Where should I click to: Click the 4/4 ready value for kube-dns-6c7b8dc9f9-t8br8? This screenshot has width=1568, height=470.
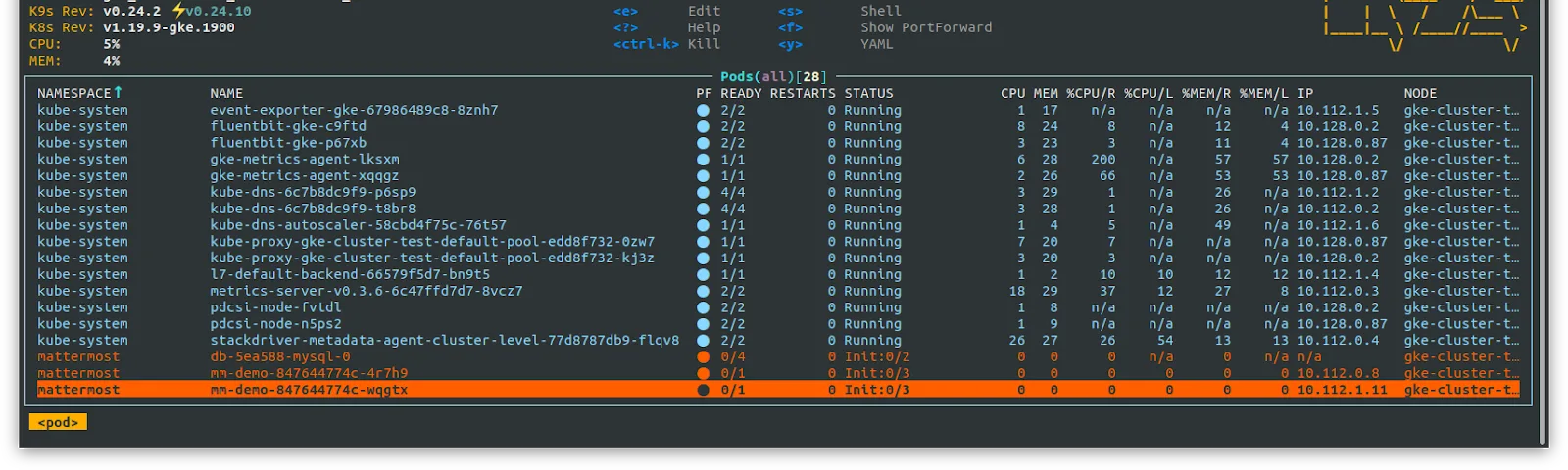pyautogui.click(x=732, y=210)
